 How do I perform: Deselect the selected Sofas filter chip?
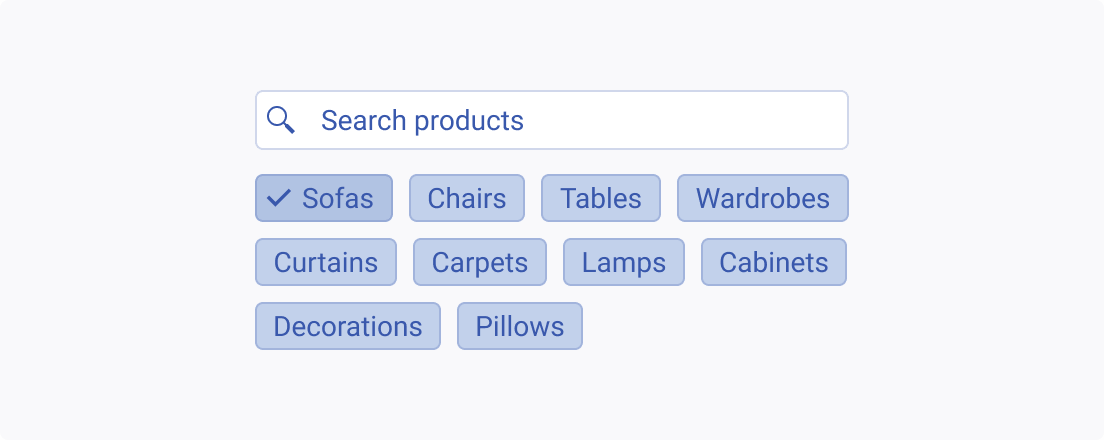pyautogui.click(x=324, y=198)
